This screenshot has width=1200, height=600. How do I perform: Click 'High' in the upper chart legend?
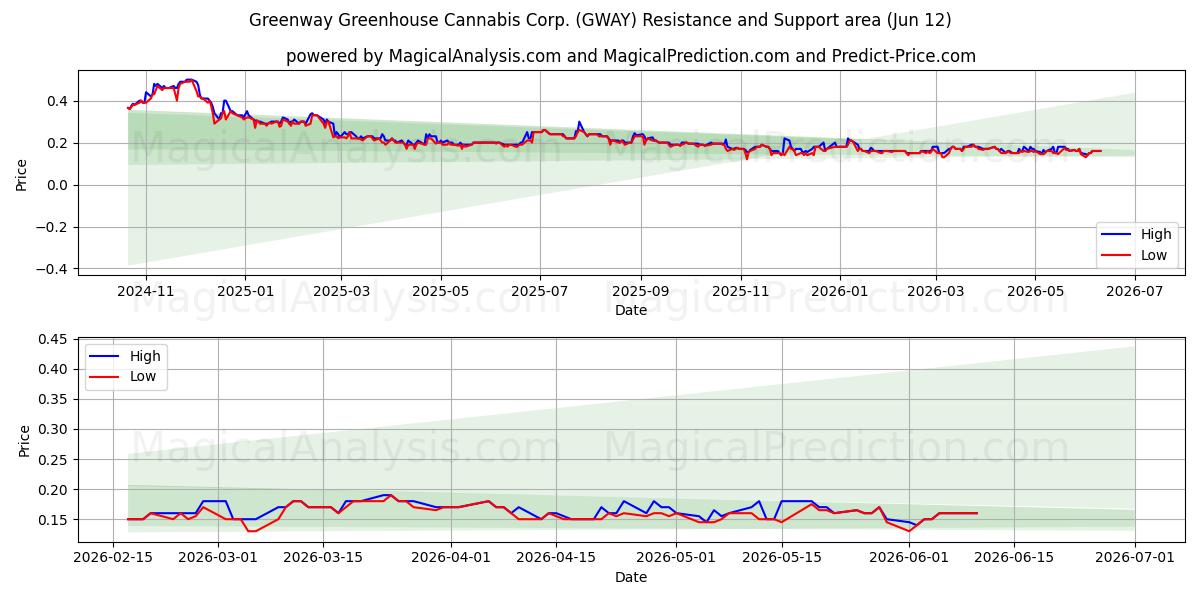[1156, 234]
